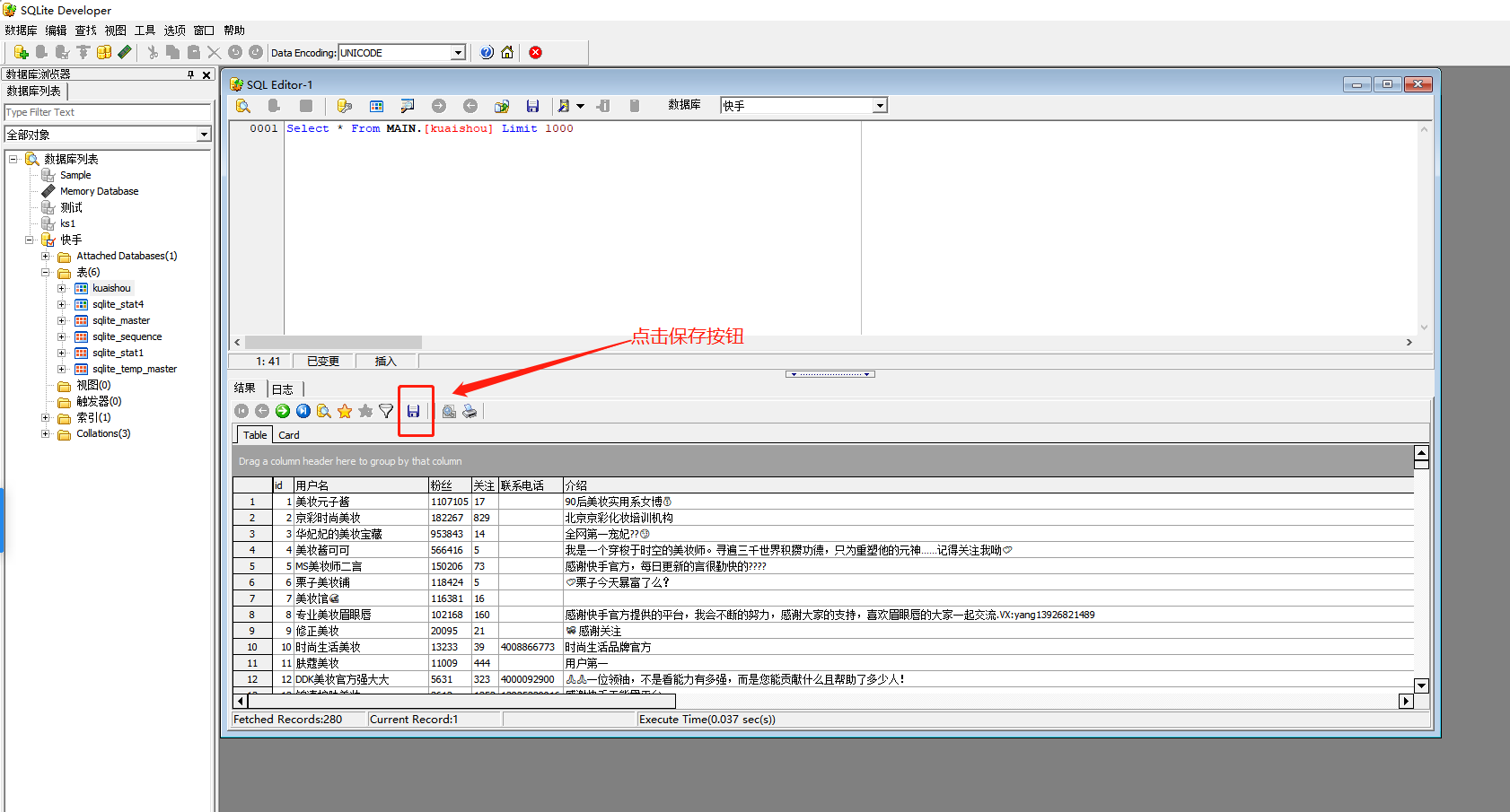Click the funnel filter icon in results toolbar
The image size is (1510, 812).
pos(386,411)
